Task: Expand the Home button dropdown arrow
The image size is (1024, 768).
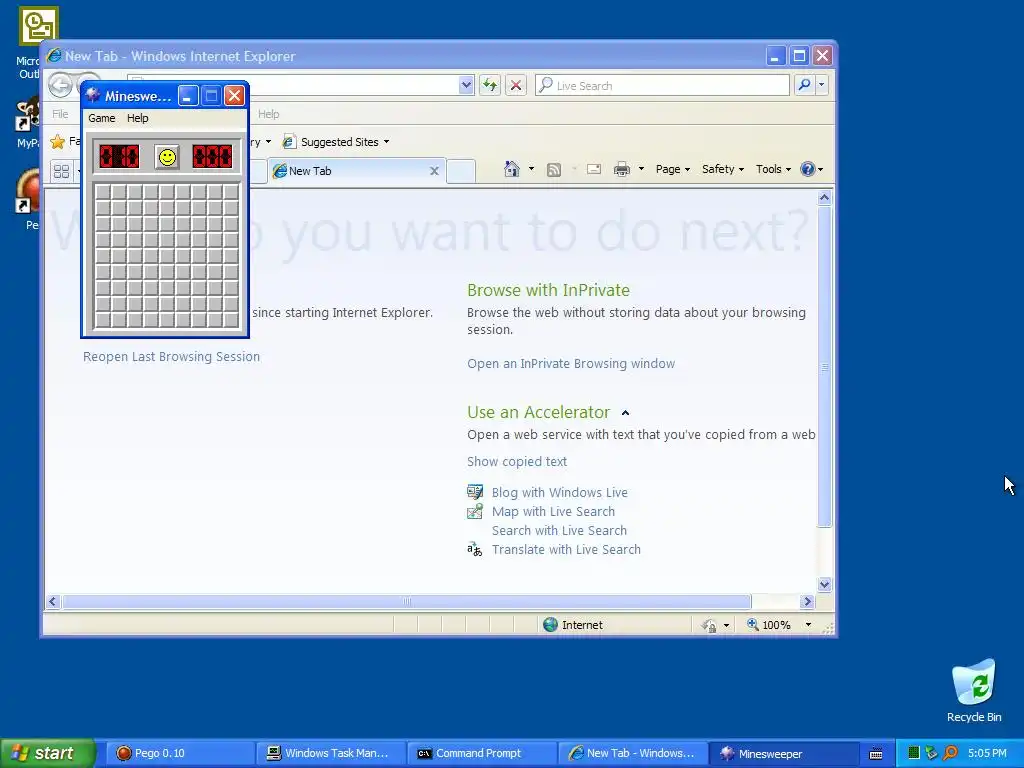Action: (531, 169)
